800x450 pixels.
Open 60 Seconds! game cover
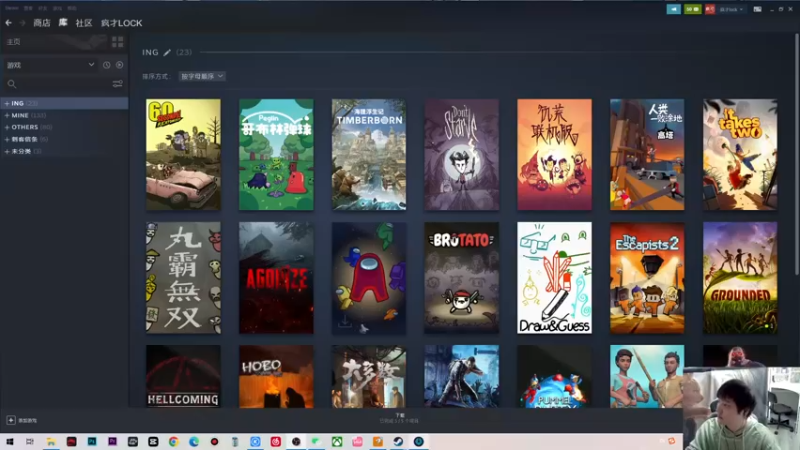[183, 155]
